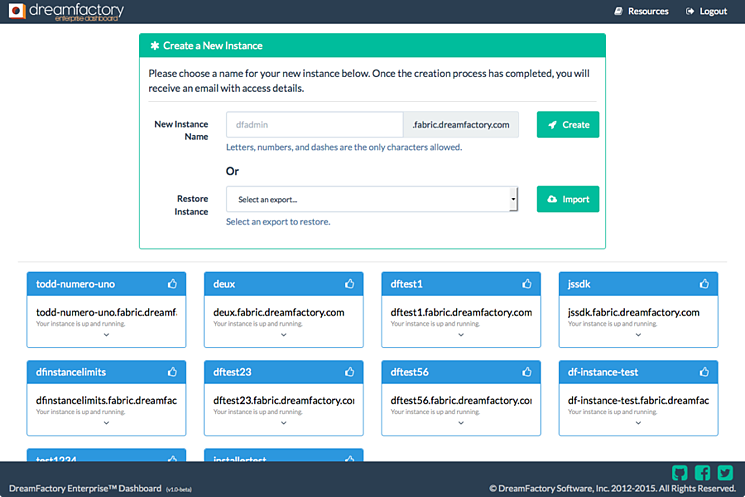Click the 'Select an export to restore.' hint
Viewport: 745px width, 497px height.
point(278,221)
